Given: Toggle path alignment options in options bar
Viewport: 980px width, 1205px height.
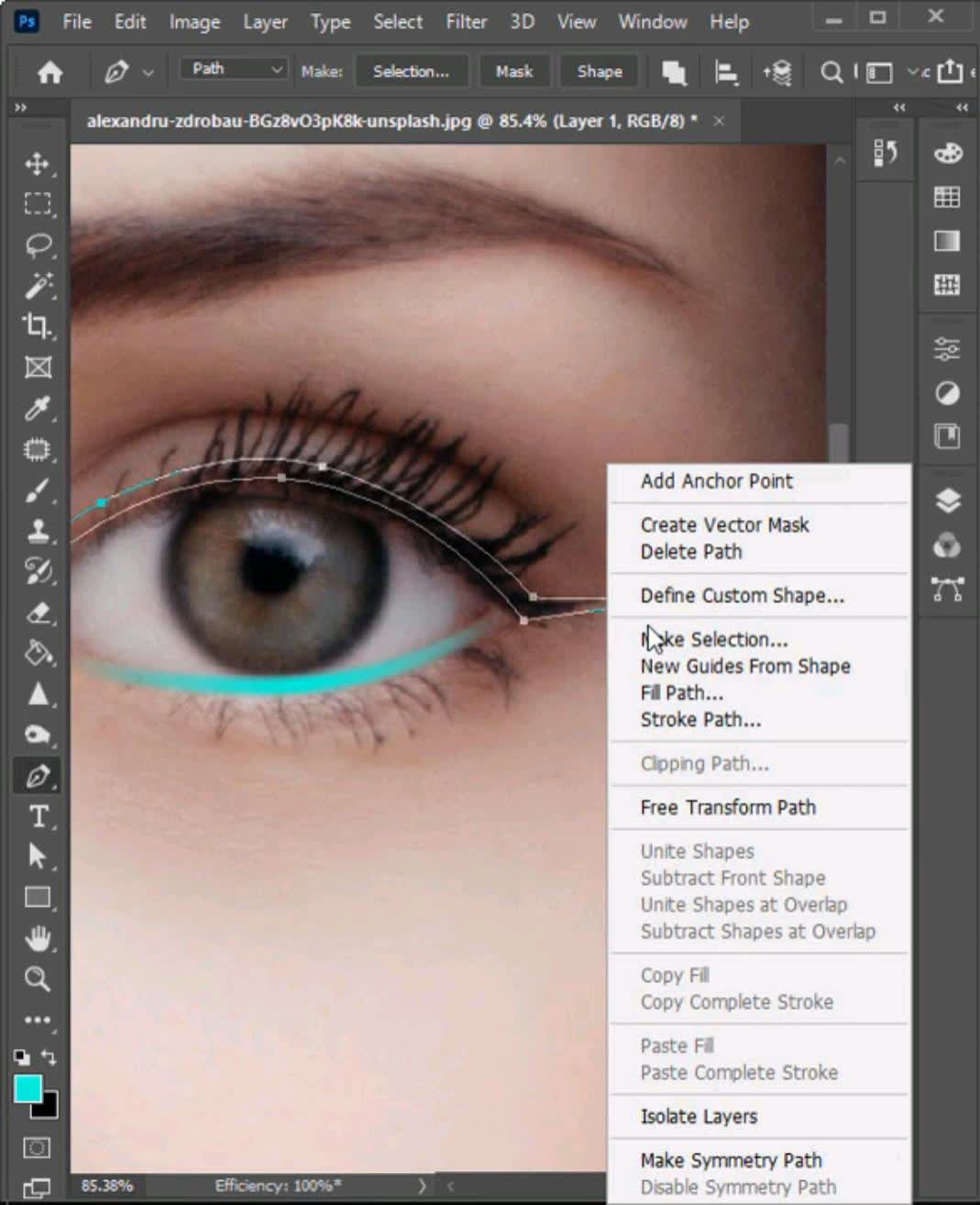Looking at the screenshot, I should coord(725,71).
